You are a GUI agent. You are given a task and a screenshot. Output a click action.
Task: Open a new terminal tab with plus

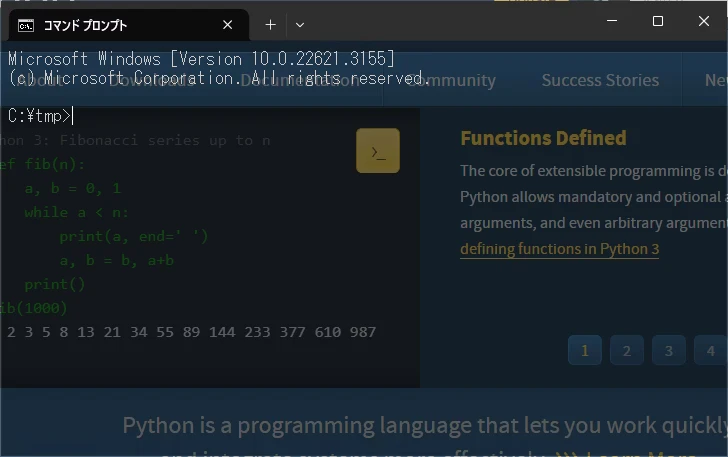pos(270,25)
